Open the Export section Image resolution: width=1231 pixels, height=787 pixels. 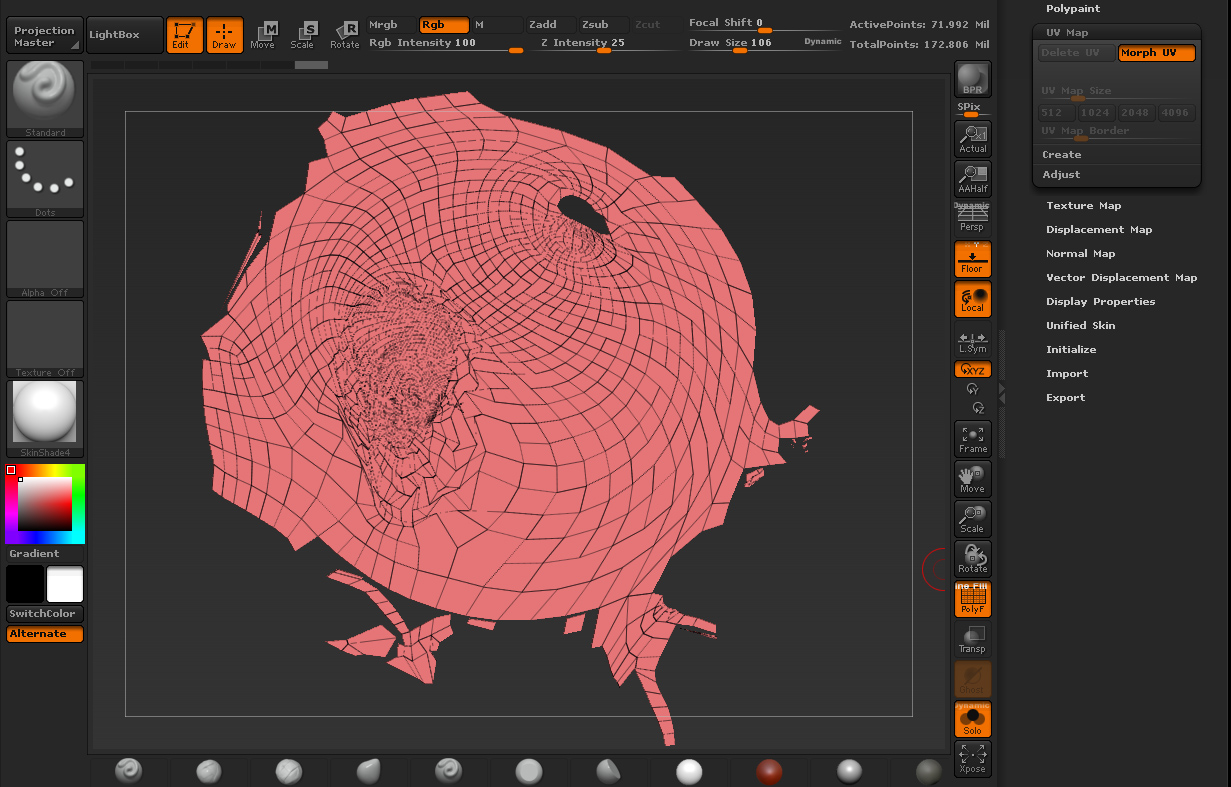coord(1066,398)
